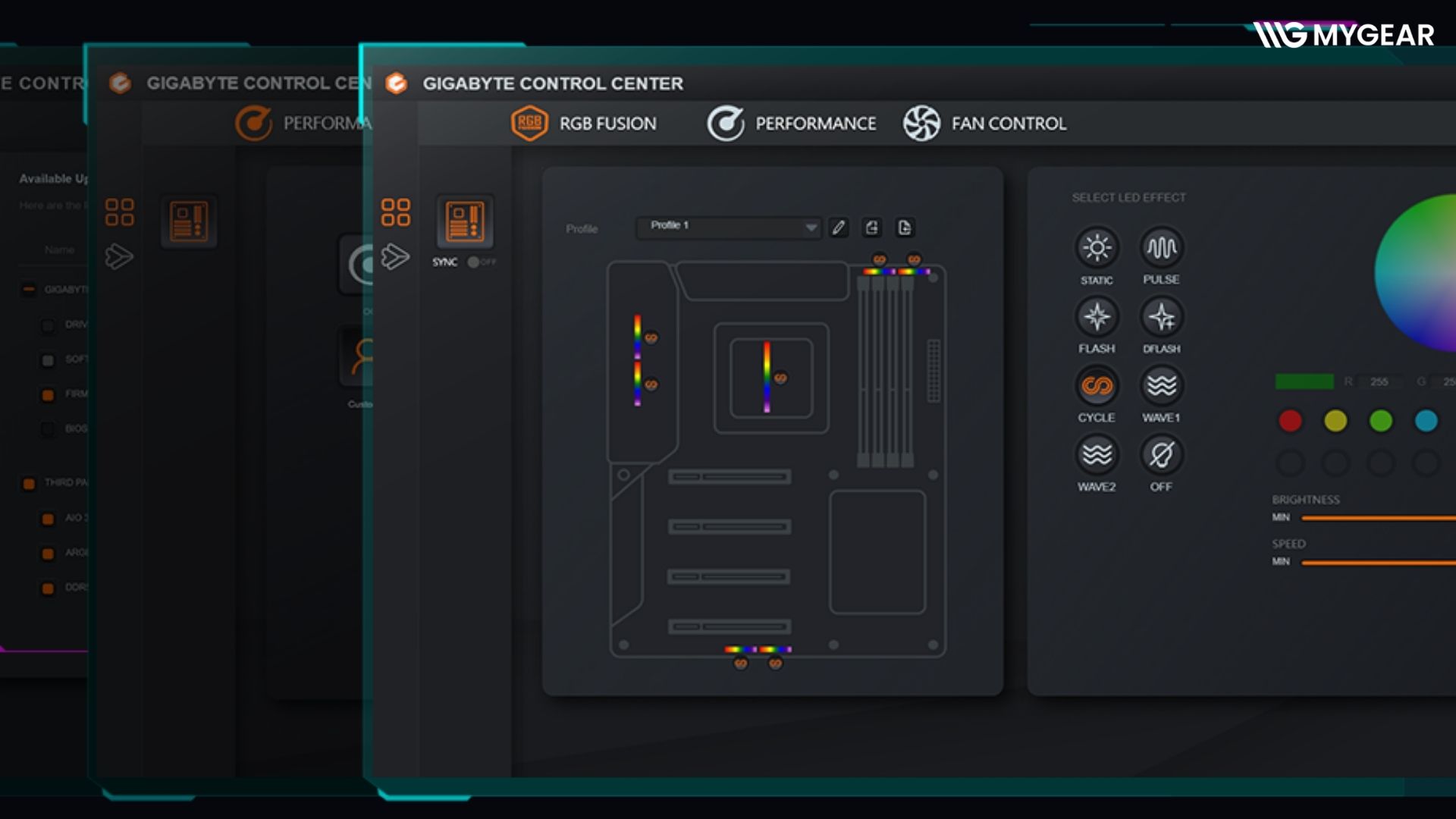This screenshot has height=819, width=1456.
Task: Toggle the FIRM checkbox in updates list
Action: pos(48,395)
